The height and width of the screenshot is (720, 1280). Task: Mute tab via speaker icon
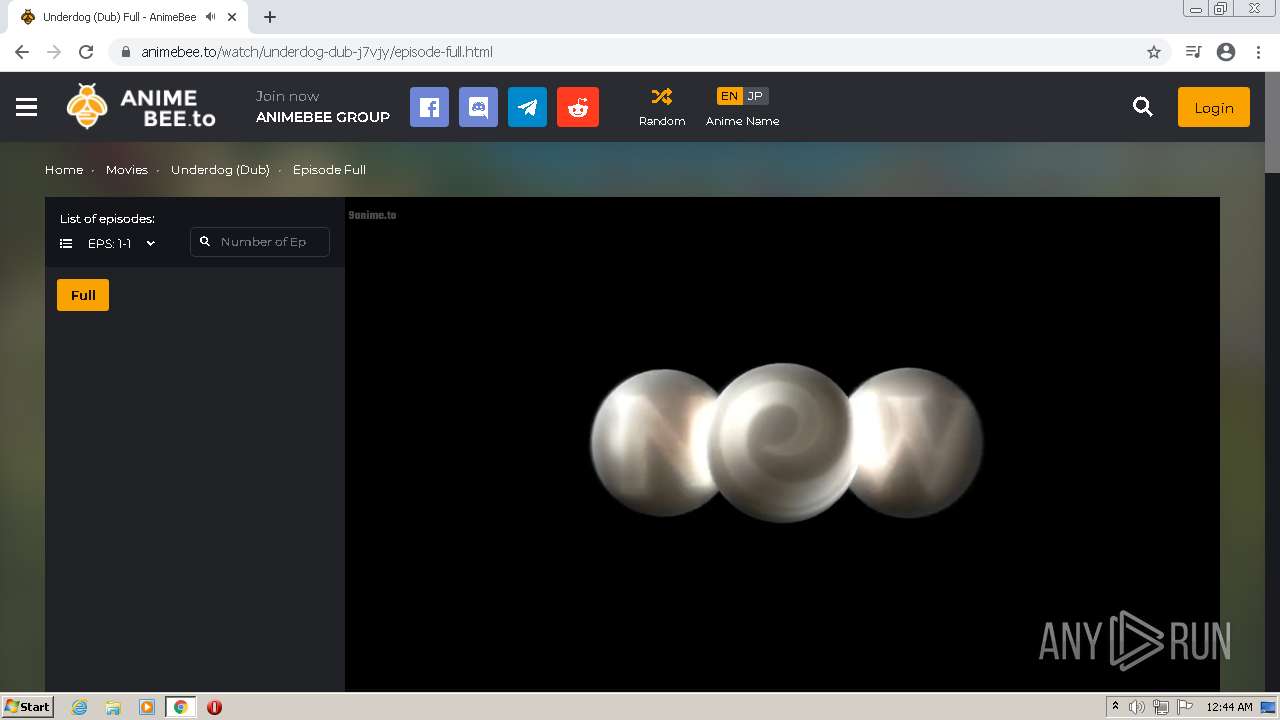click(211, 17)
